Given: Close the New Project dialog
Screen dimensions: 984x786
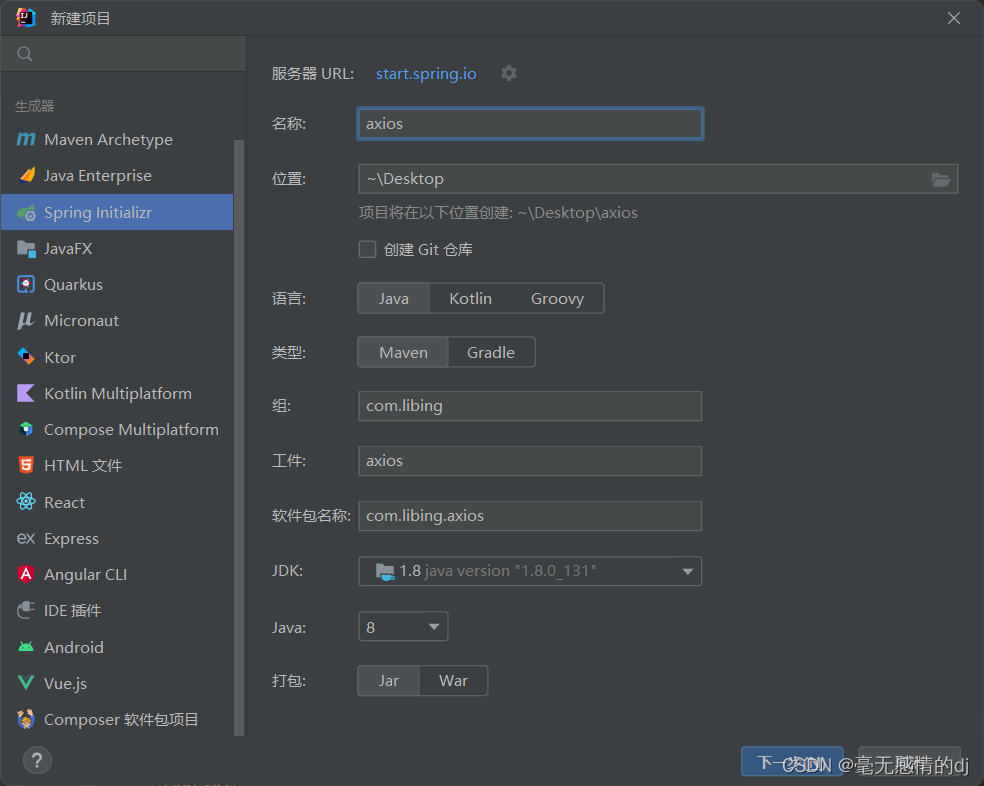Looking at the screenshot, I should coord(954,18).
